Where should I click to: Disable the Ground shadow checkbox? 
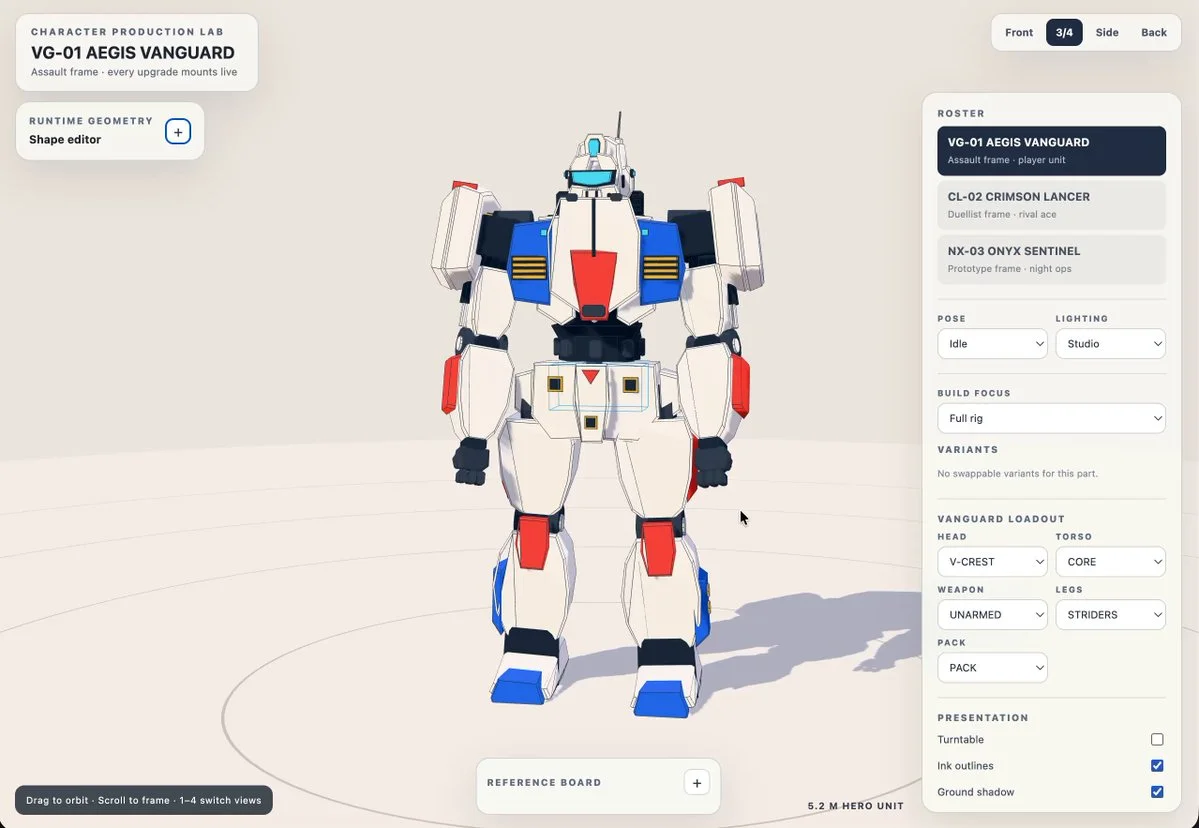click(1157, 792)
